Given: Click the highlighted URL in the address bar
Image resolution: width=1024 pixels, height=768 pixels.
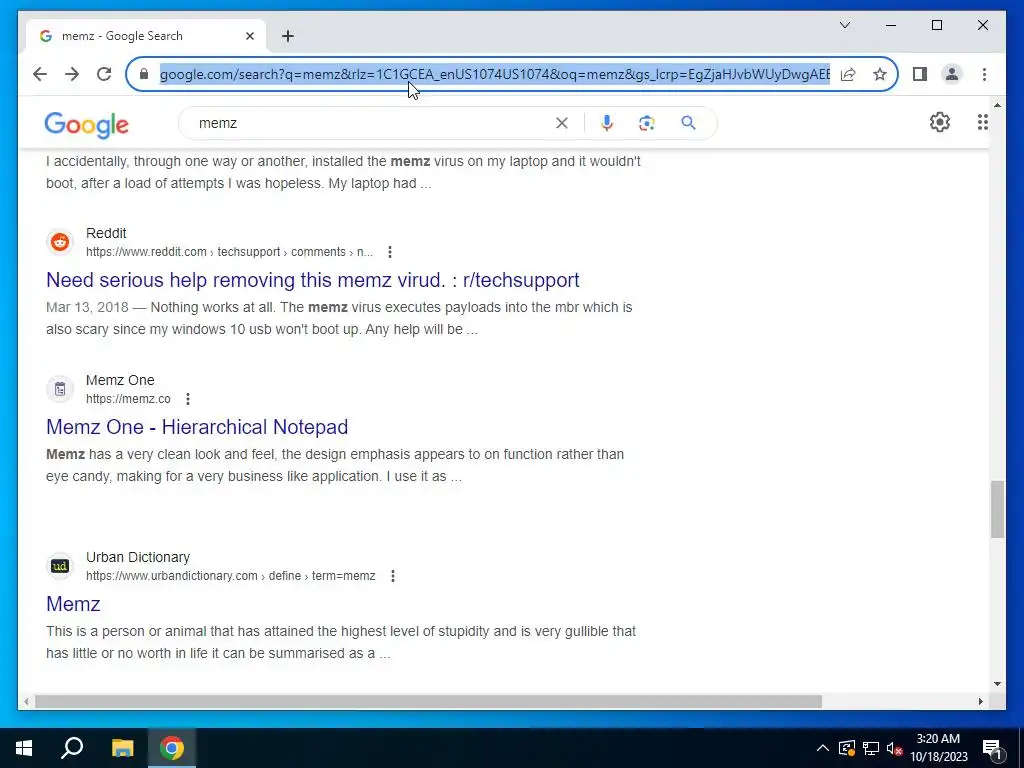Looking at the screenshot, I should [495, 74].
